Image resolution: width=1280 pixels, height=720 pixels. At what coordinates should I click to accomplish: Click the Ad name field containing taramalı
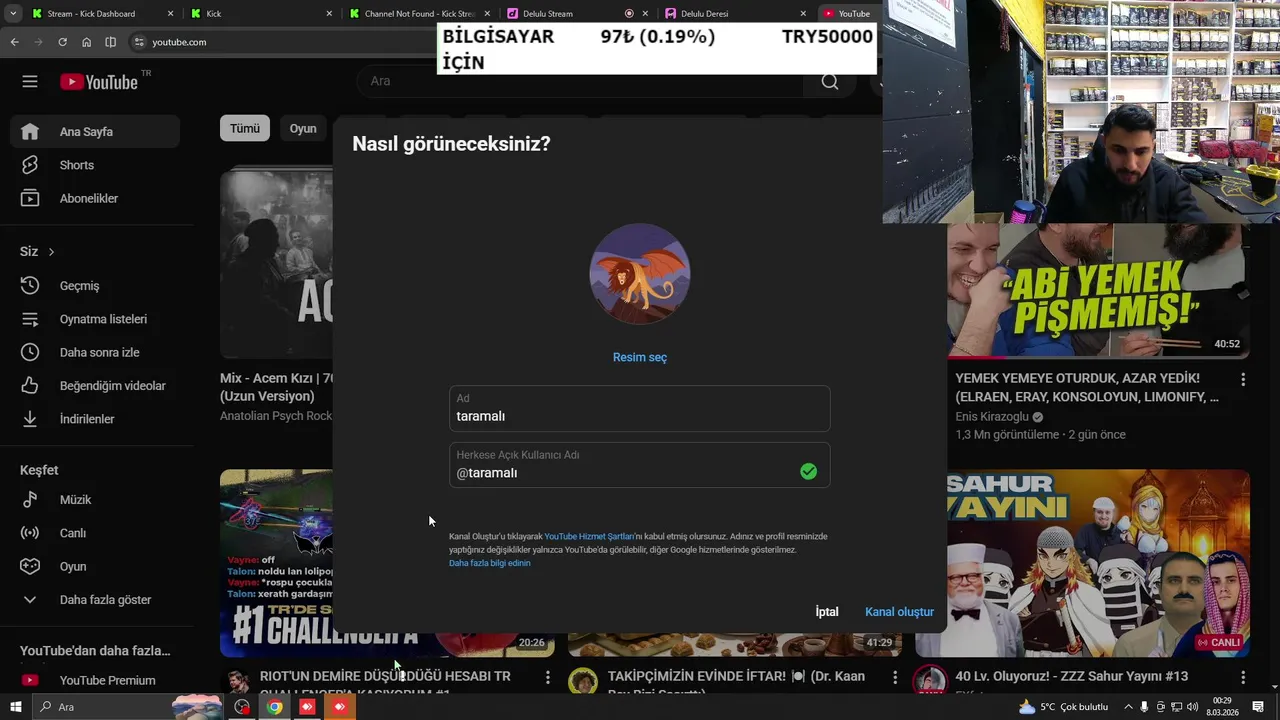(640, 408)
